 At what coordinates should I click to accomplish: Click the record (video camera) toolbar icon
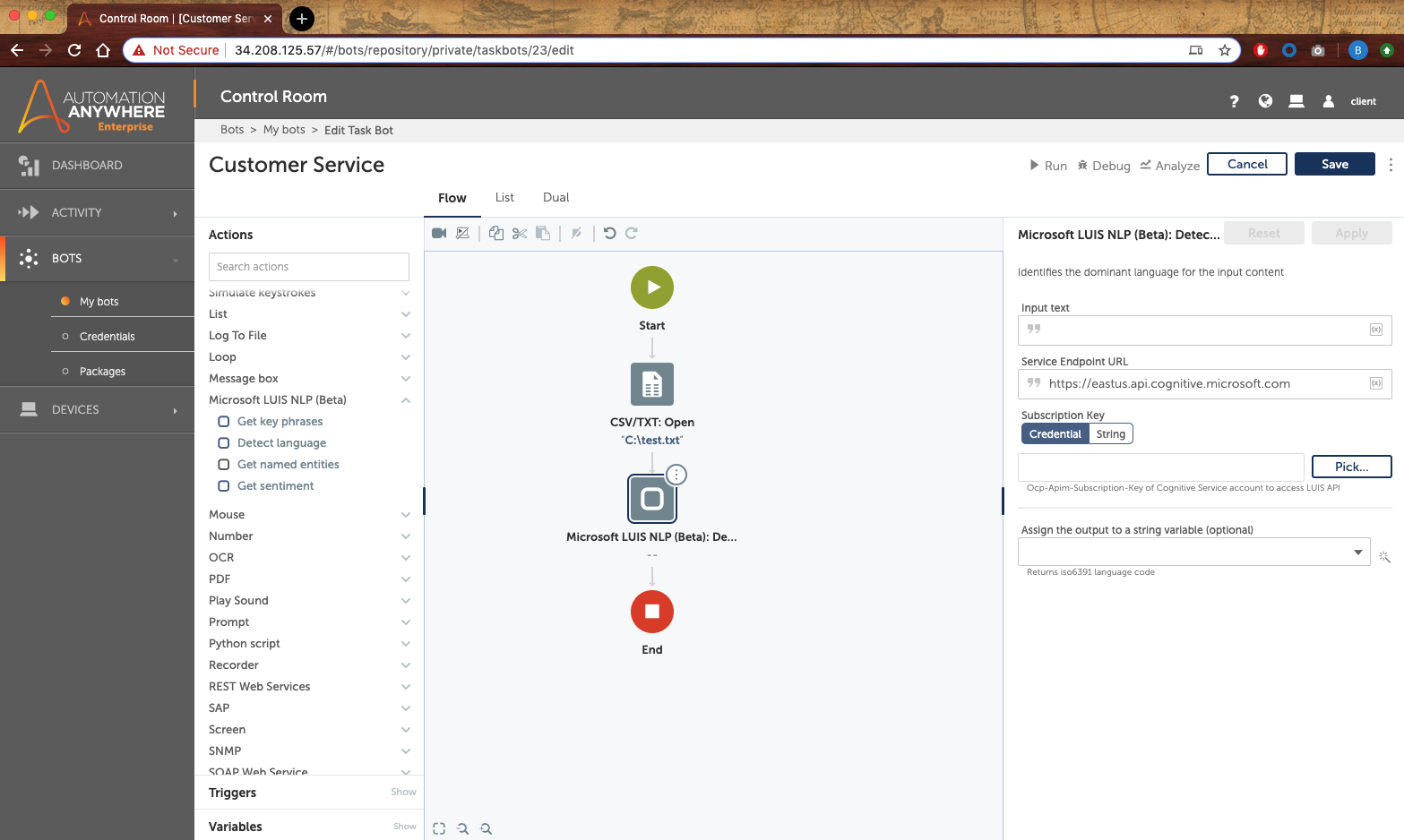[x=439, y=233]
